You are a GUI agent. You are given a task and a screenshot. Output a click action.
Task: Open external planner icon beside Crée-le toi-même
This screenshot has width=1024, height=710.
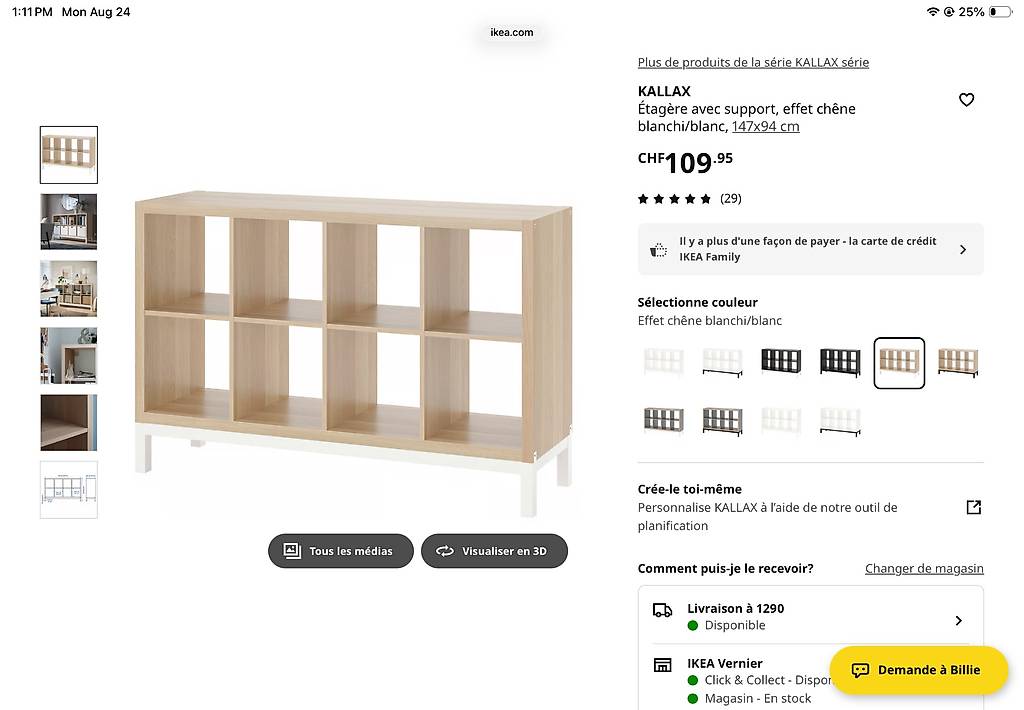coord(974,508)
